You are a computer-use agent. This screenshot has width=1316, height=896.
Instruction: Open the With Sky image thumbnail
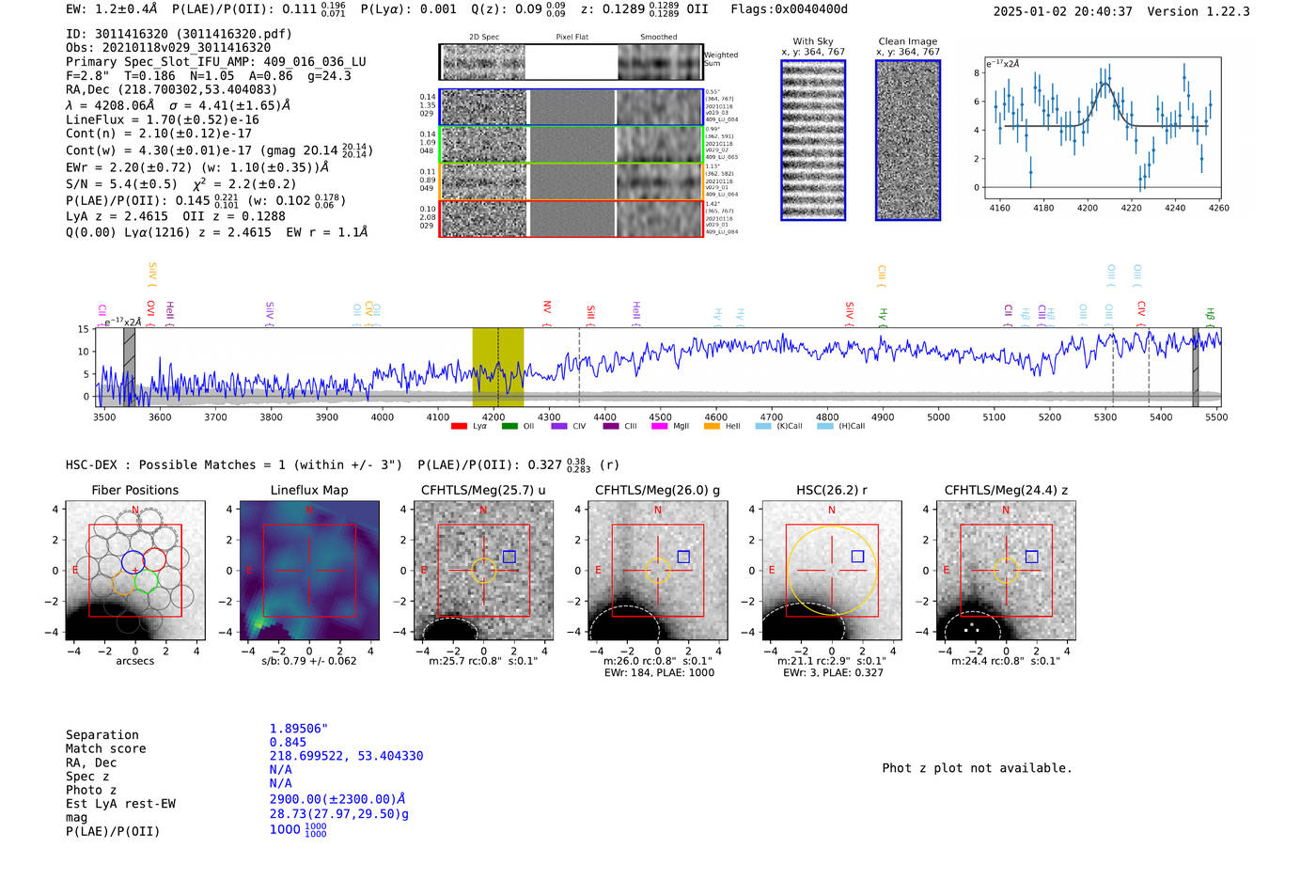pyautogui.click(x=813, y=140)
